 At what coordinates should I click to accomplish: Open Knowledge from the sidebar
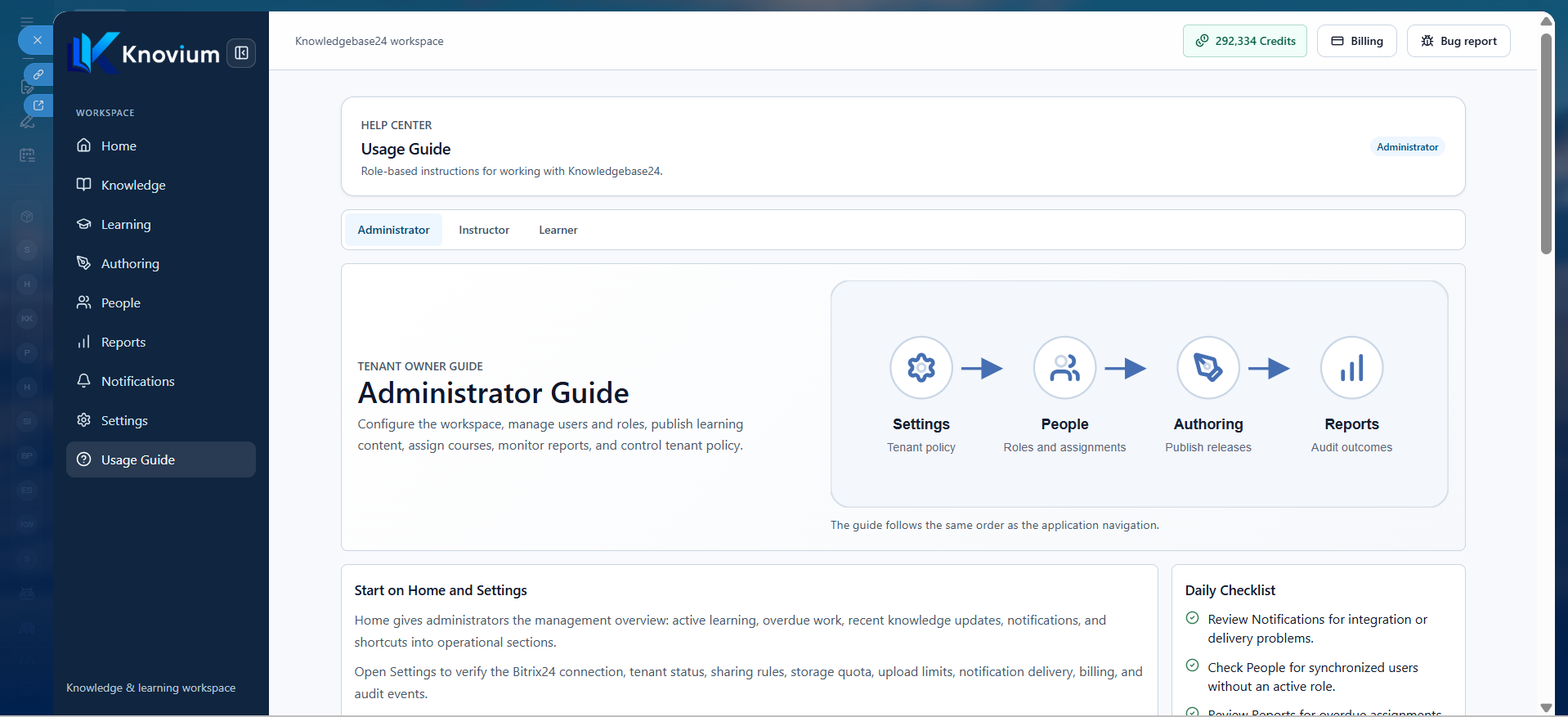click(x=161, y=185)
